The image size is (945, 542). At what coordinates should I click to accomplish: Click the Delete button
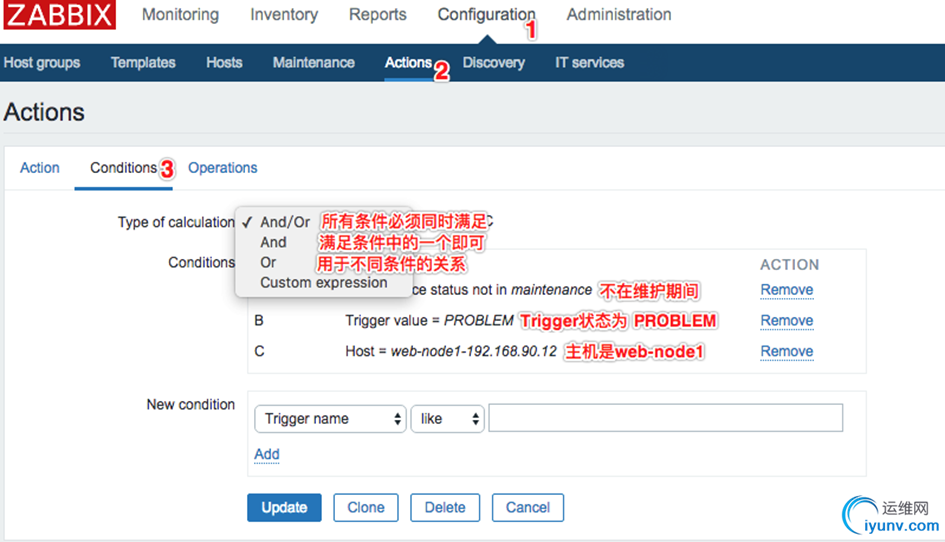point(445,508)
